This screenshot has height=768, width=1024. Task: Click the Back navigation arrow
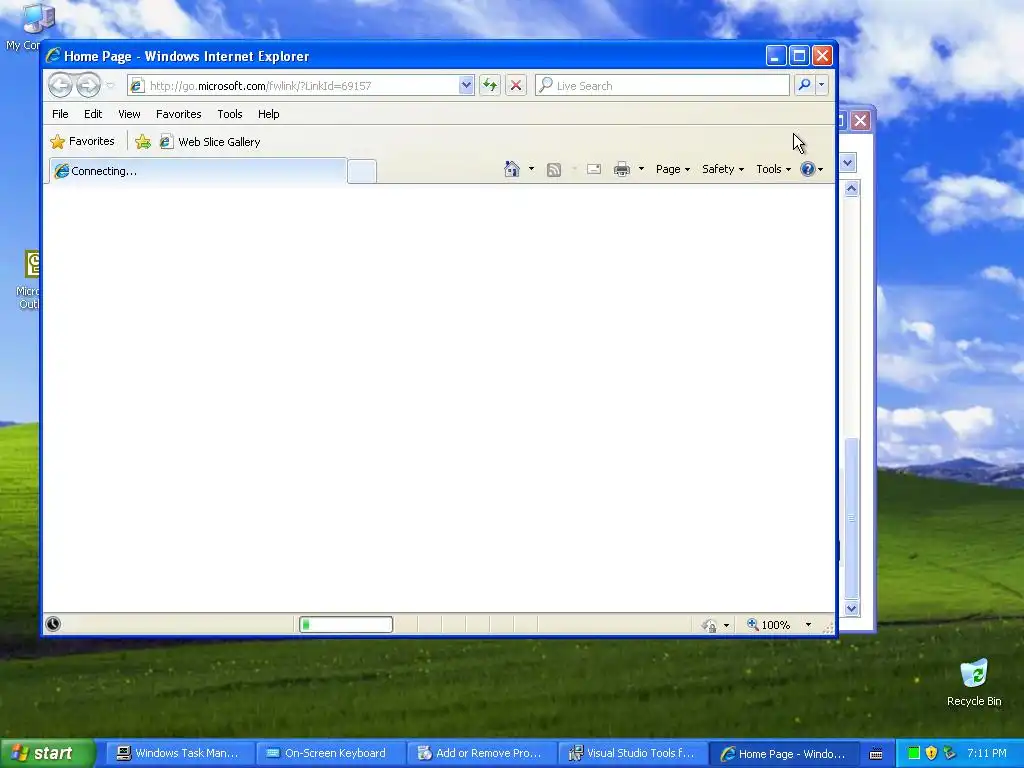(x=60, y=86)
